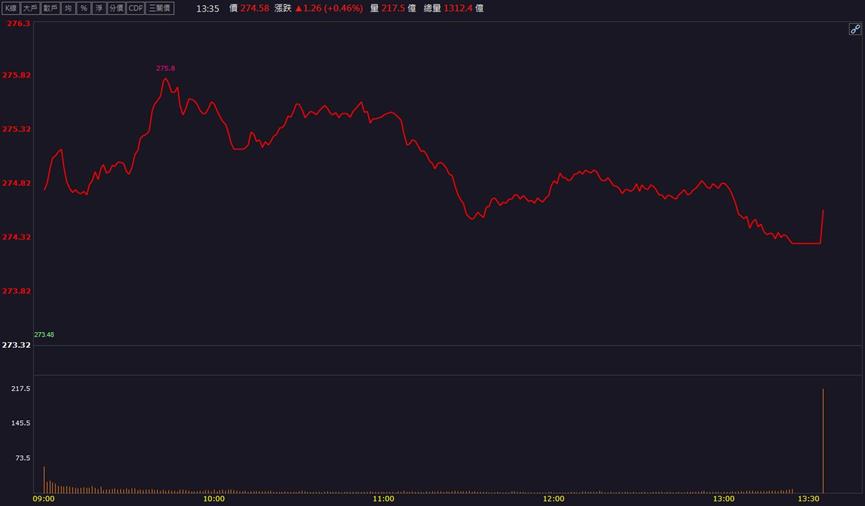Open the 分價 price distribution view
This screenshot has width=865, height=506.
[116, 8]
